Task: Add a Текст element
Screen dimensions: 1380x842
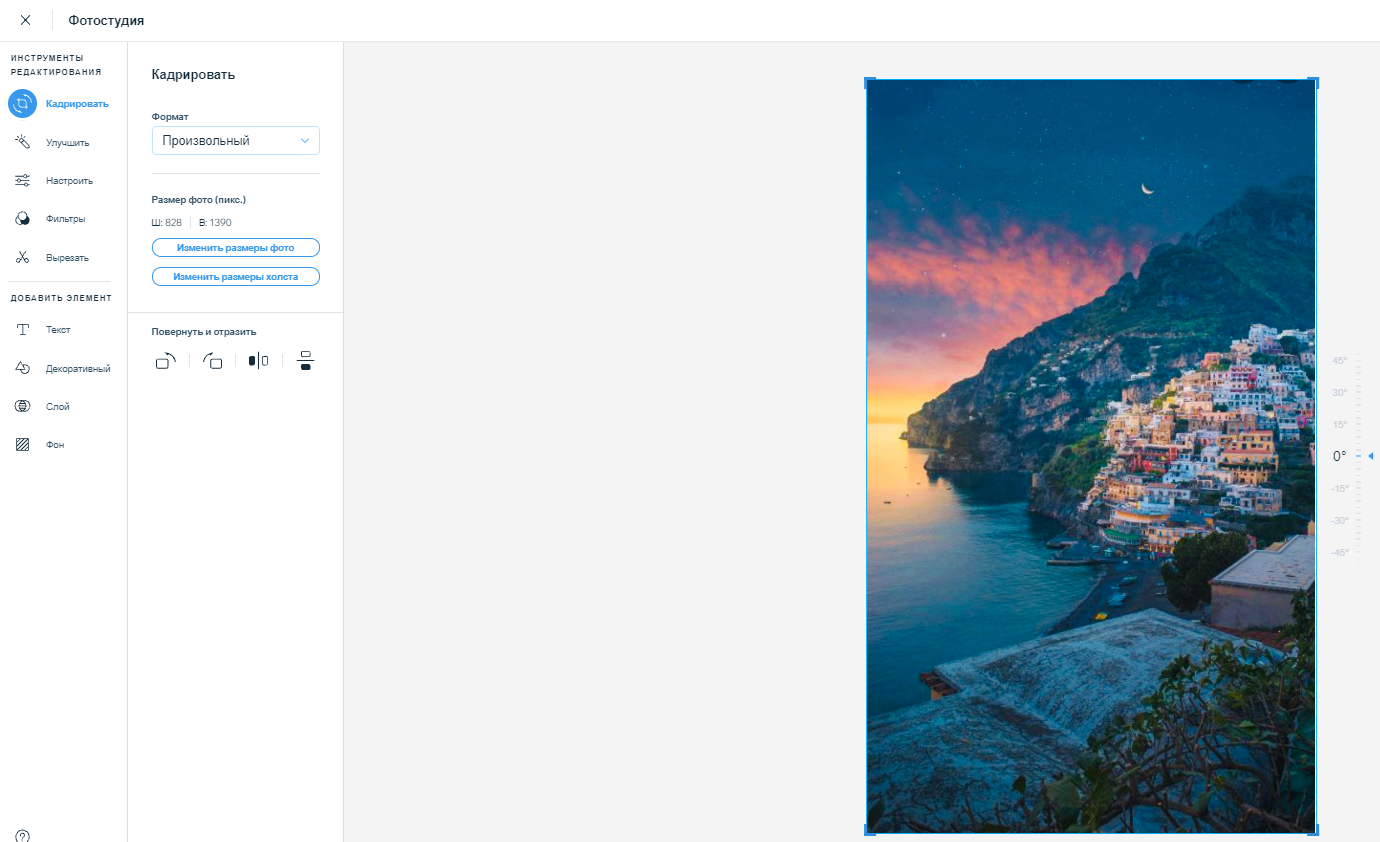Action: pyautogui.click(x=22, y=330)
